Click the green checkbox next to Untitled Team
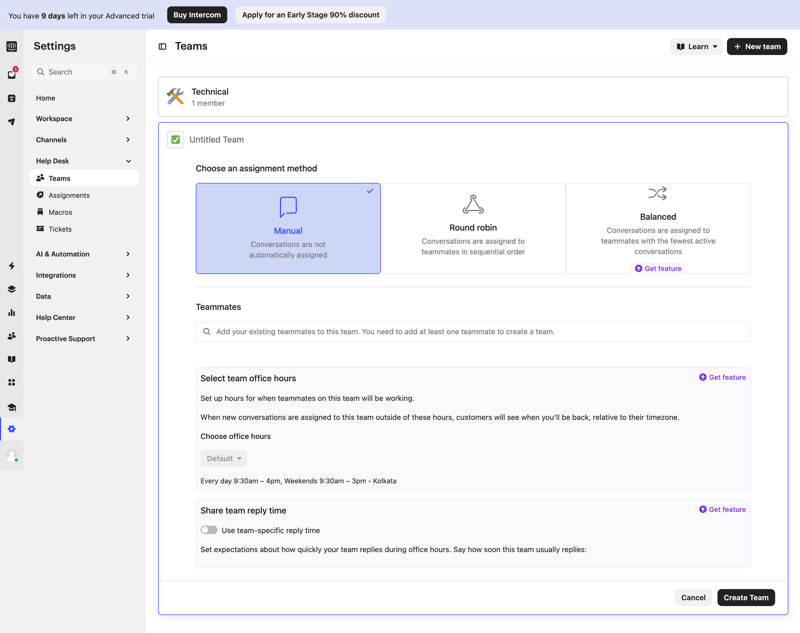Viewport: 800px width, 633px height. click(x=174, y=139)
